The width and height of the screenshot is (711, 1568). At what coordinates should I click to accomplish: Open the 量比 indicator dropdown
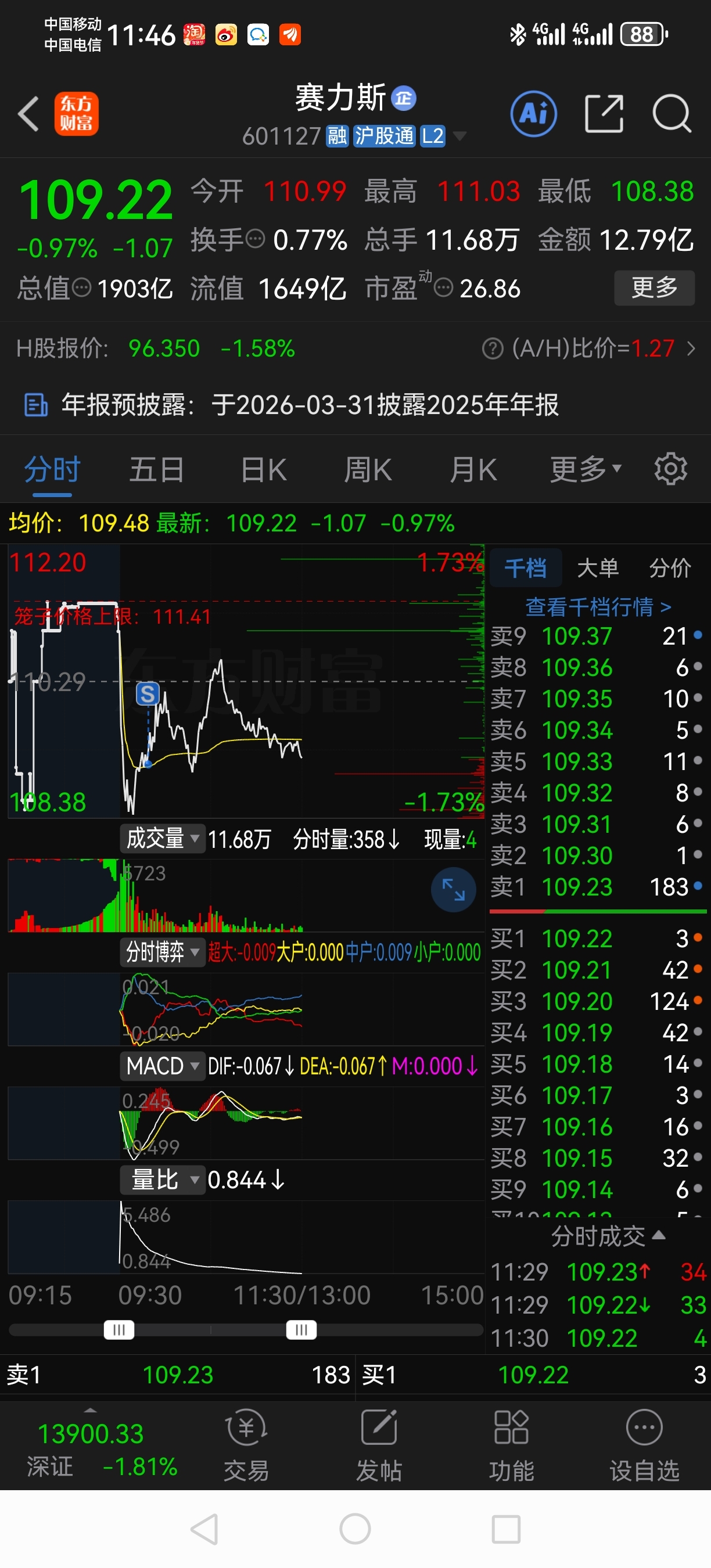[x=162, y=1179]
